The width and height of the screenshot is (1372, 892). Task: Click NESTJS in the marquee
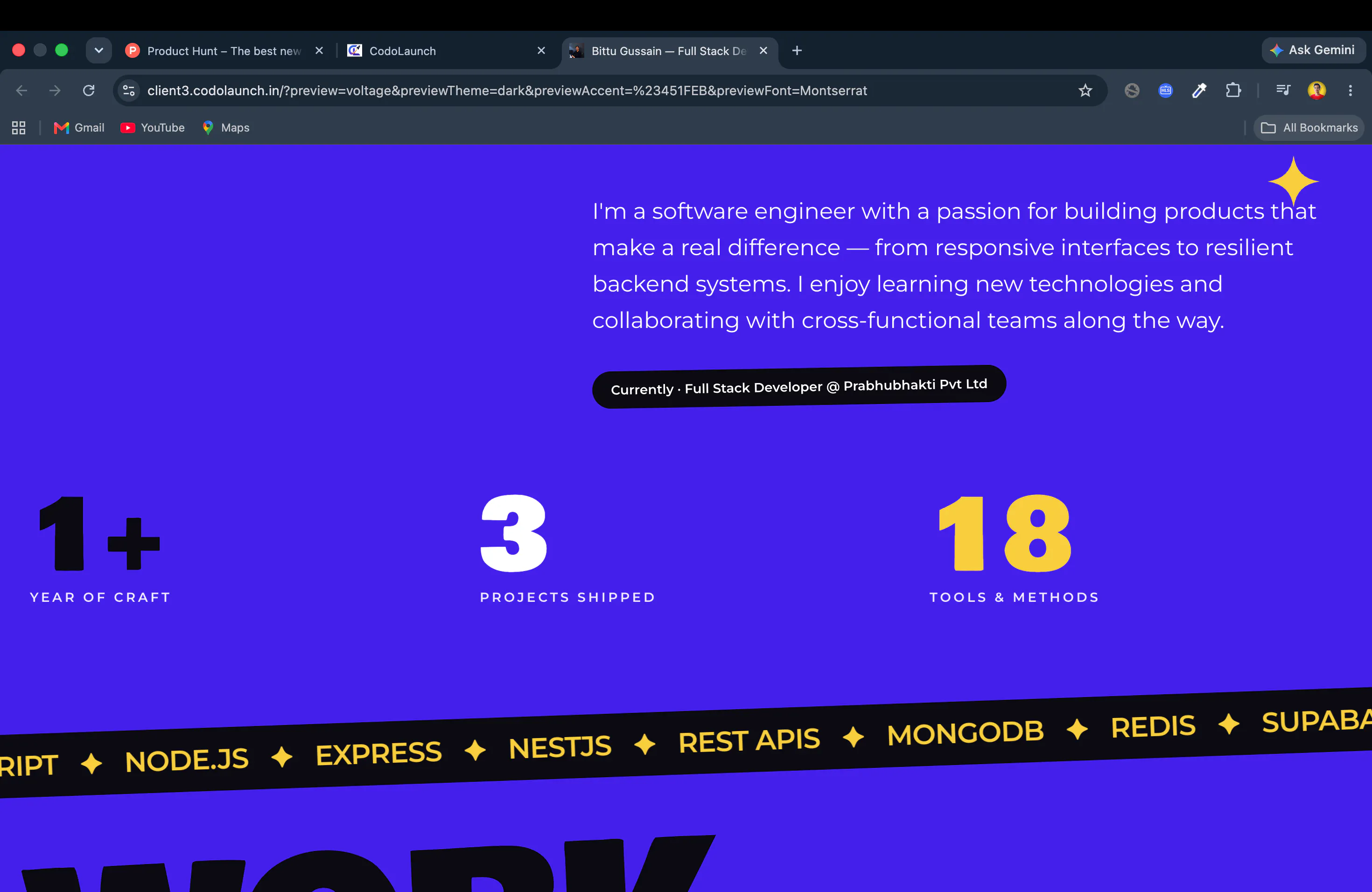560,747
